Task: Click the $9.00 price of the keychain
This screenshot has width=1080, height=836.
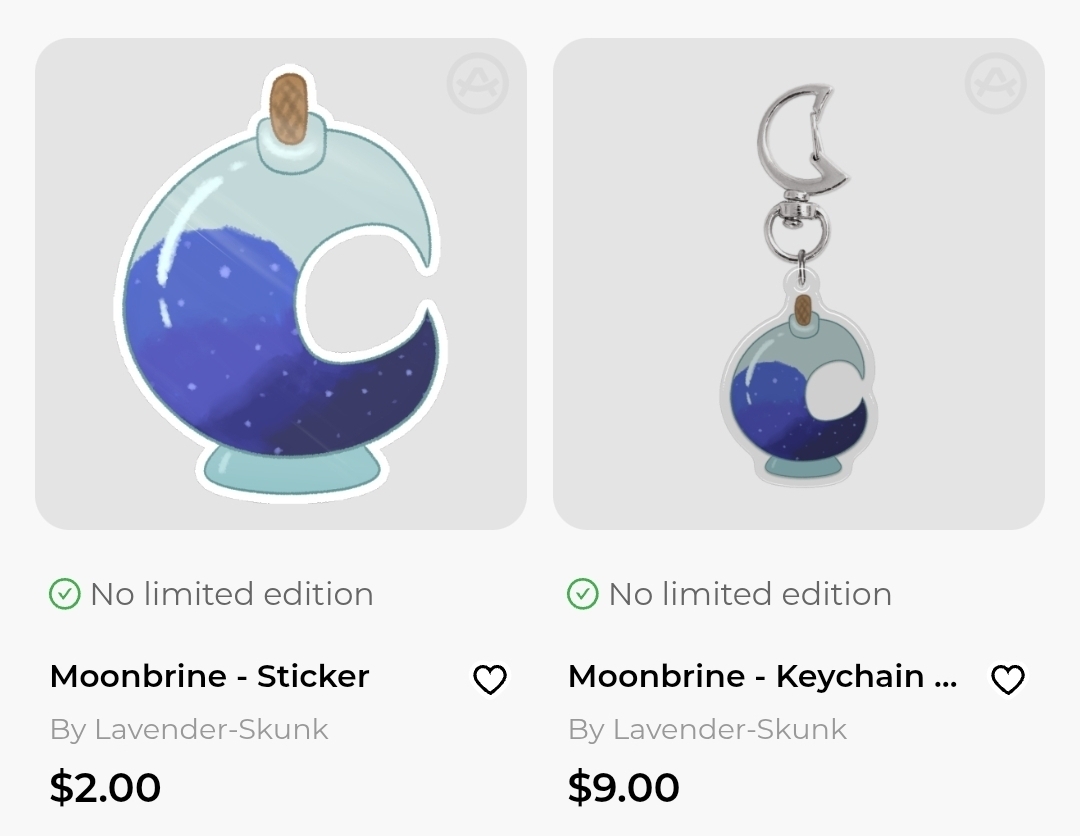Action: 623,787
